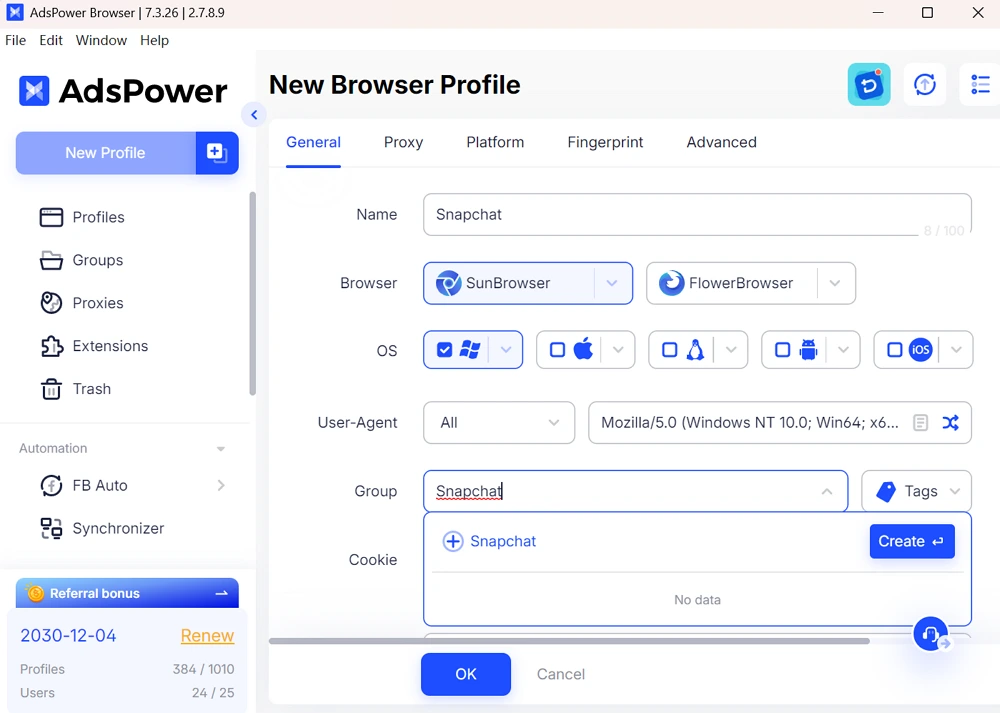Click the Linux penguin OS icon
1000x713 pixels.
695,349
